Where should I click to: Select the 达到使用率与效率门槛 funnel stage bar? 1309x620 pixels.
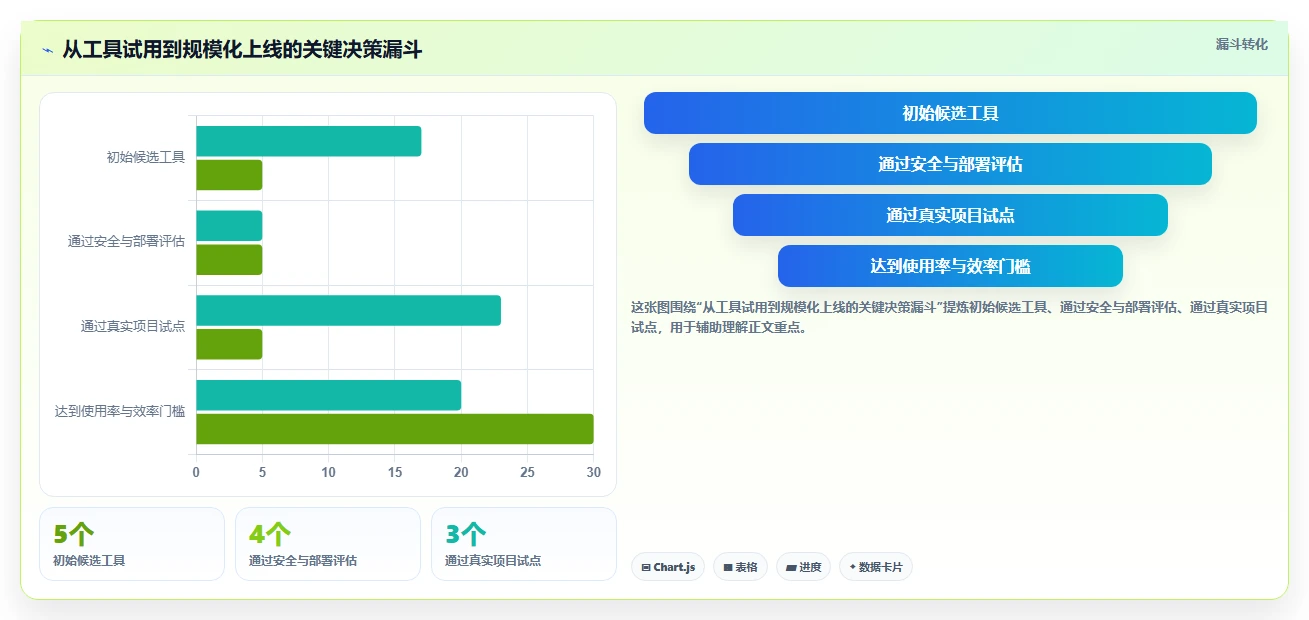click(950, 266)
